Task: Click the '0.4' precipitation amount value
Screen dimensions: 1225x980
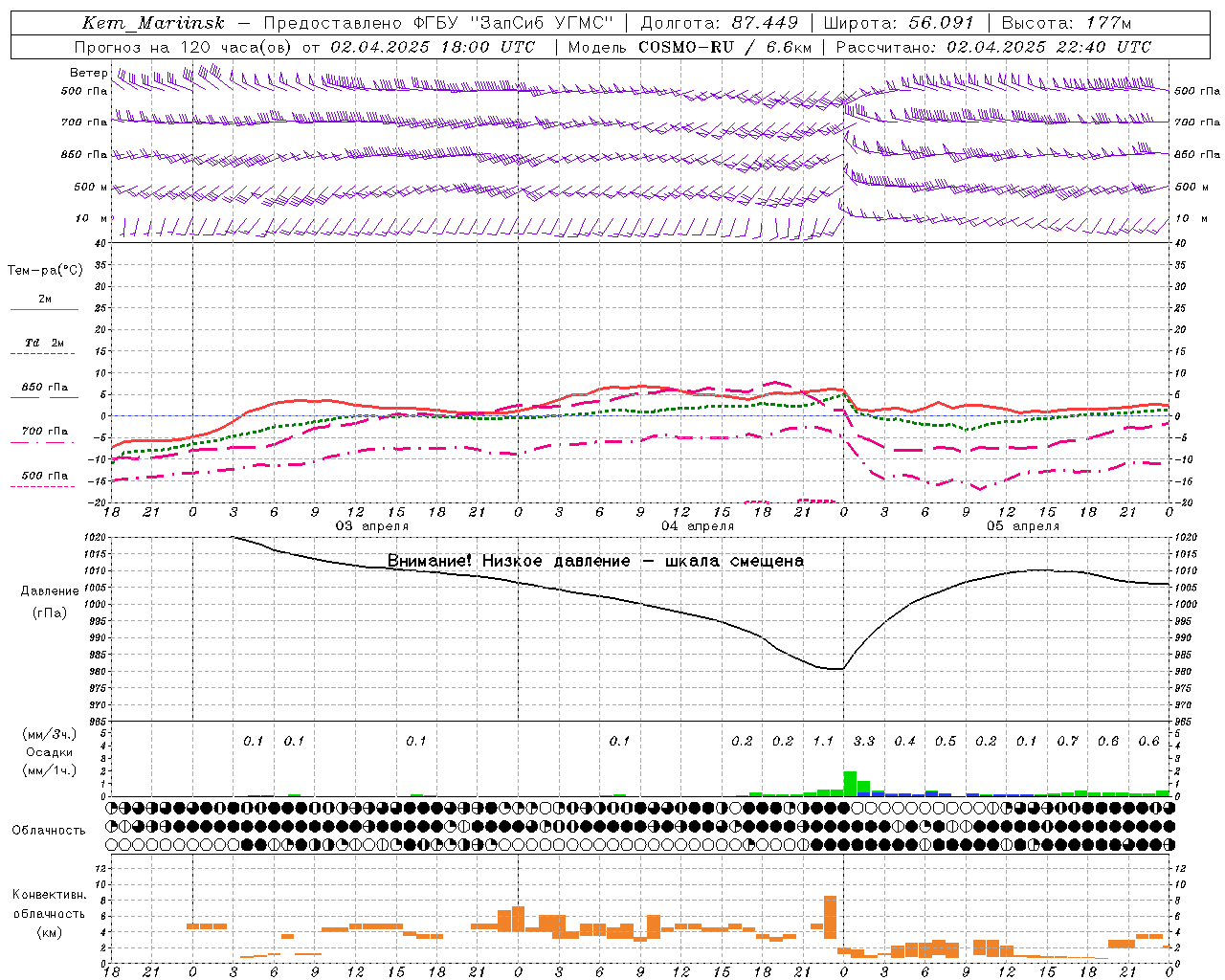Action: [904, 741]
